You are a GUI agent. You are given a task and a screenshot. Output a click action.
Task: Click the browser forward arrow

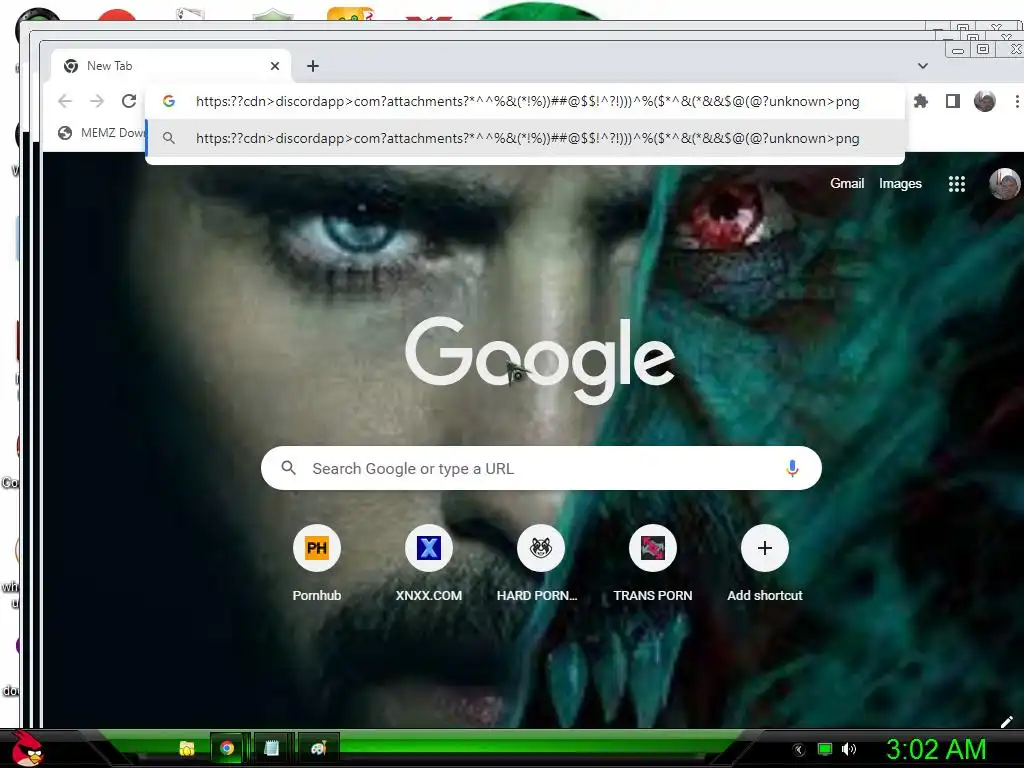coord(97,101)
